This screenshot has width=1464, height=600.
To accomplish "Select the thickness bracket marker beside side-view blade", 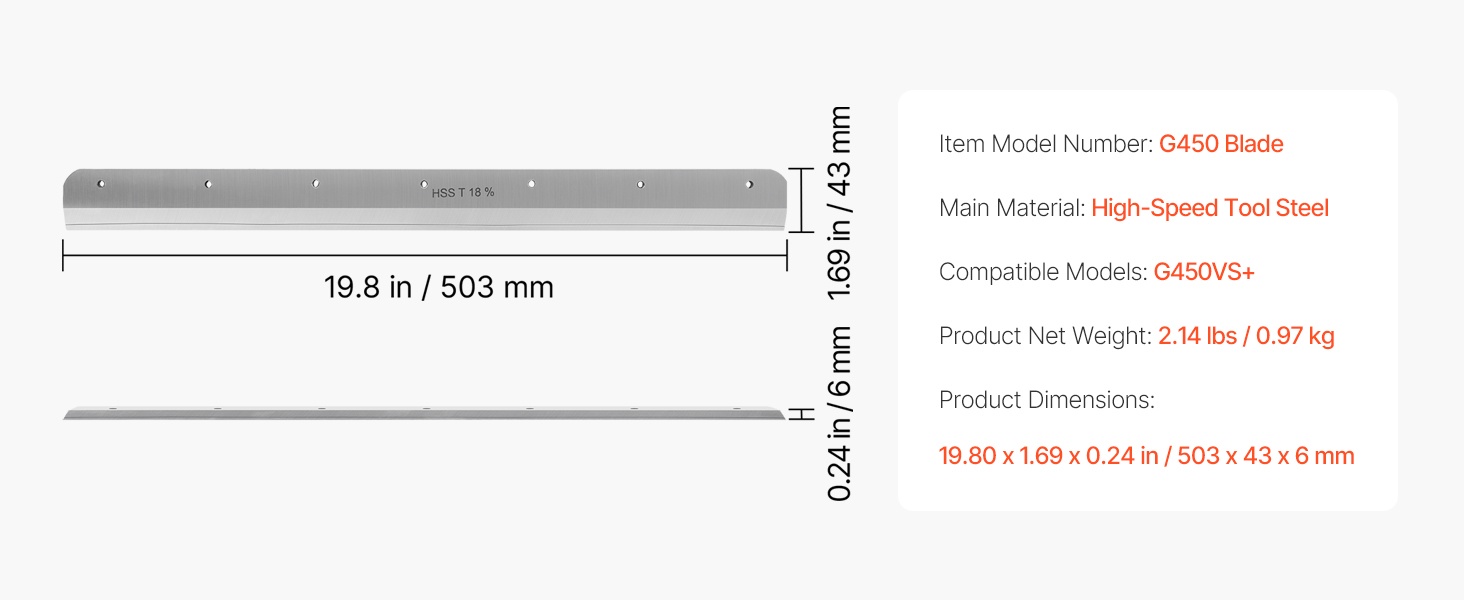I will tap(800, 414).
